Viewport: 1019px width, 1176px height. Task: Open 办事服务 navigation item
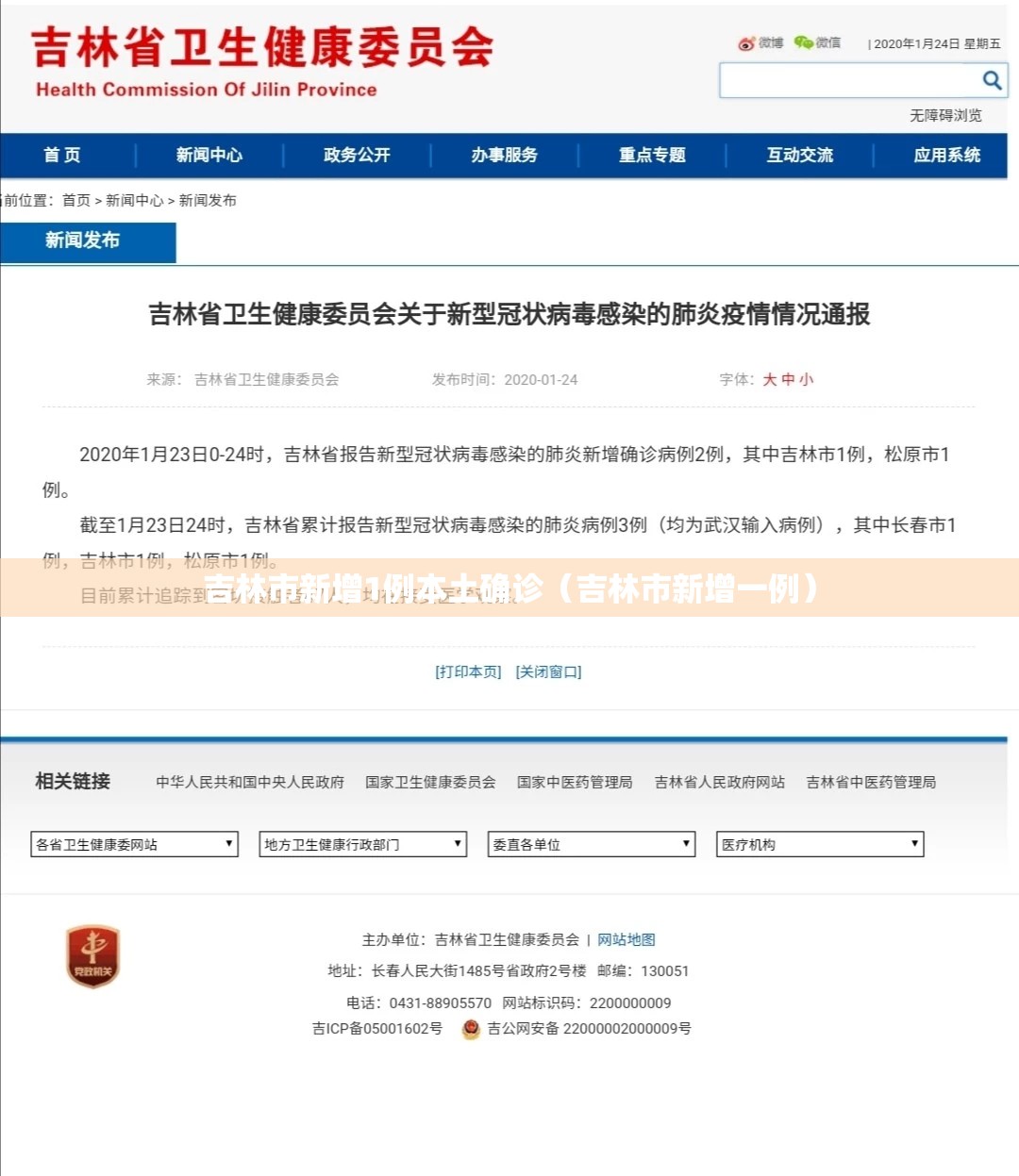[x=505, y=155]
